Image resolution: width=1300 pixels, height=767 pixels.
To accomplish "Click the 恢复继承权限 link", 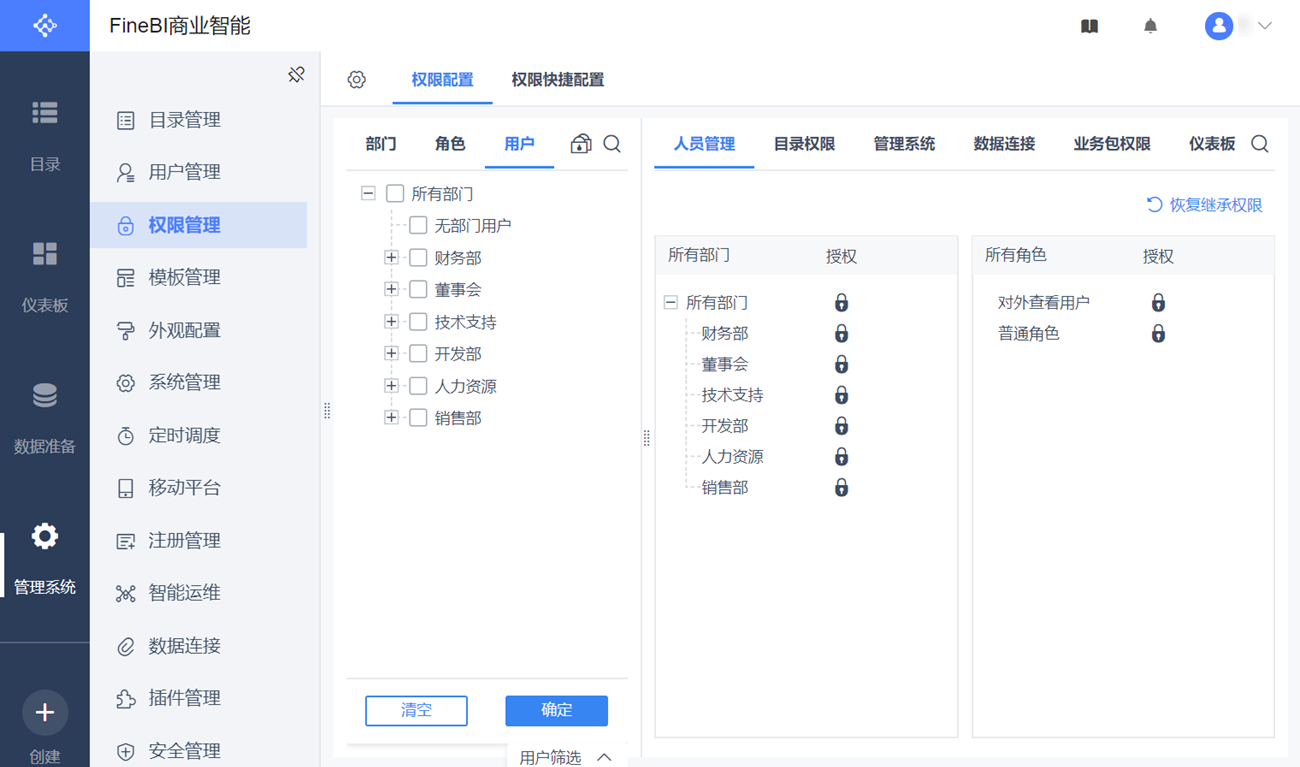I will pyautogui.click(x=1205, y=205).
